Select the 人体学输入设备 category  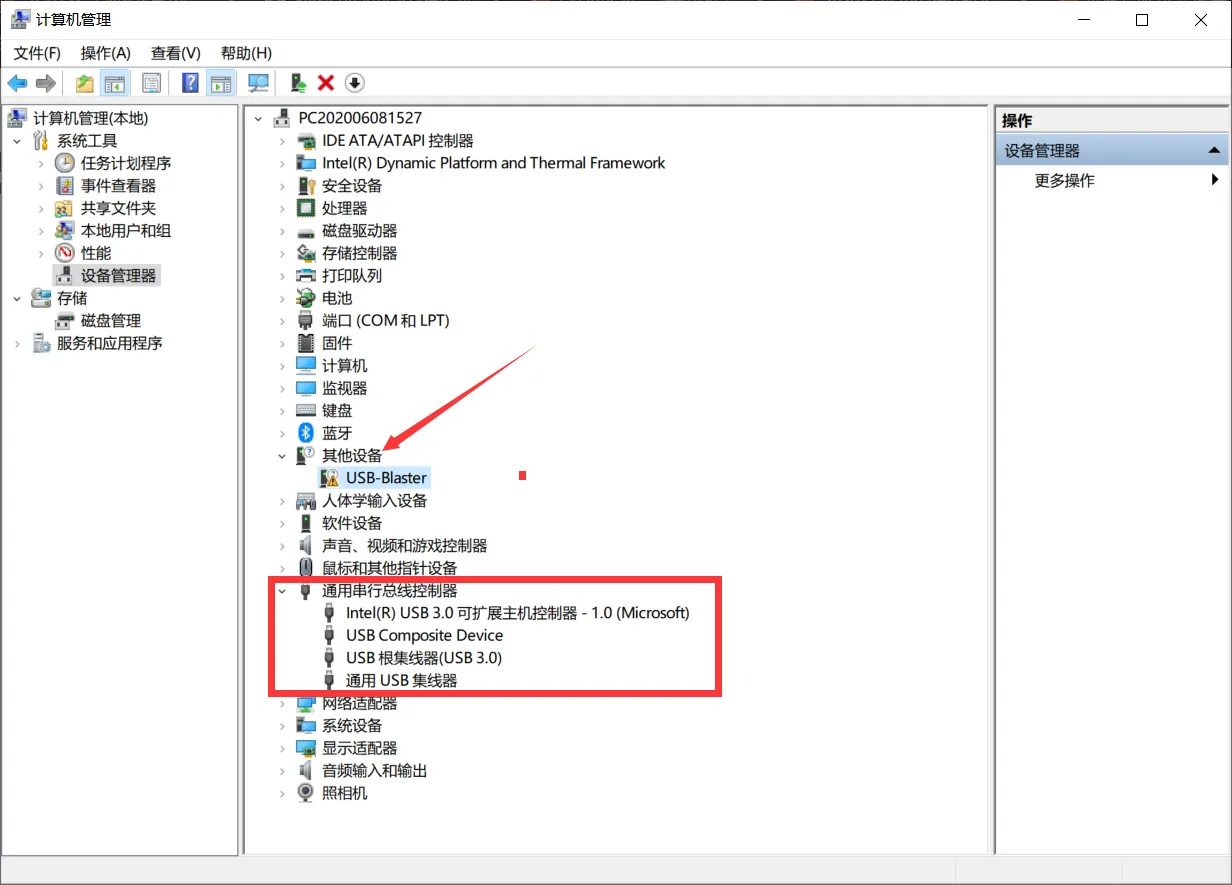(375, 501)
